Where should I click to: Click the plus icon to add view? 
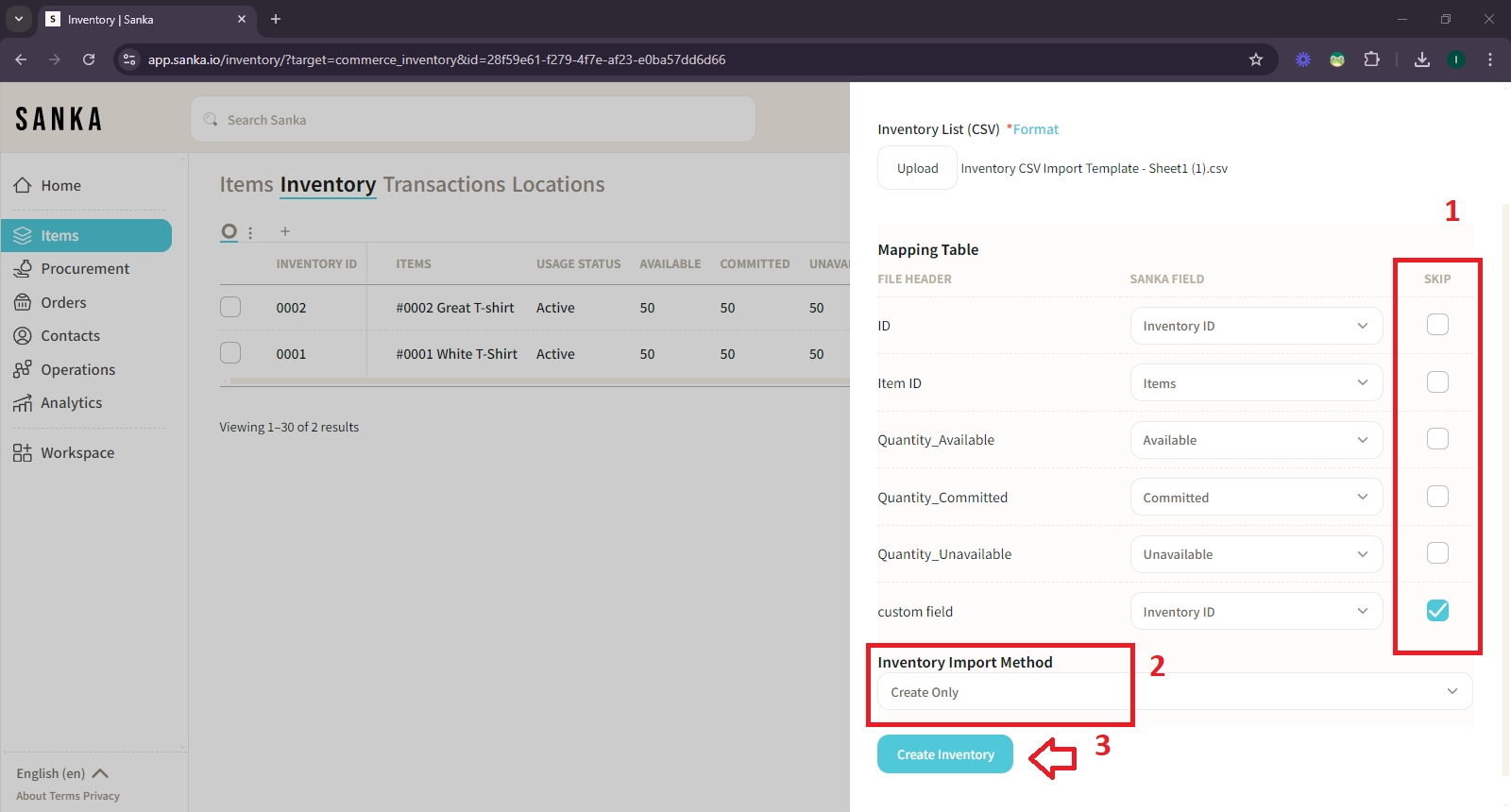coord(285,231)
